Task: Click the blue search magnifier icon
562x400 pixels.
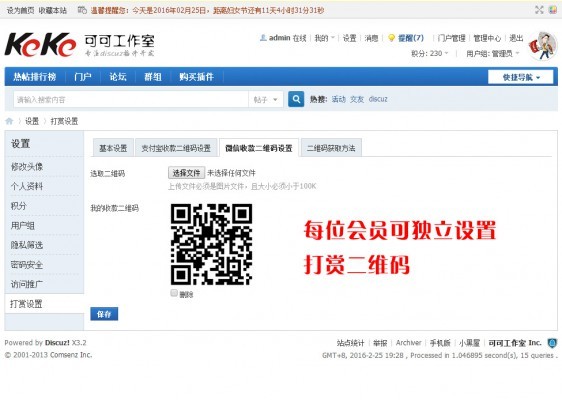Action: tap(296, 99)
